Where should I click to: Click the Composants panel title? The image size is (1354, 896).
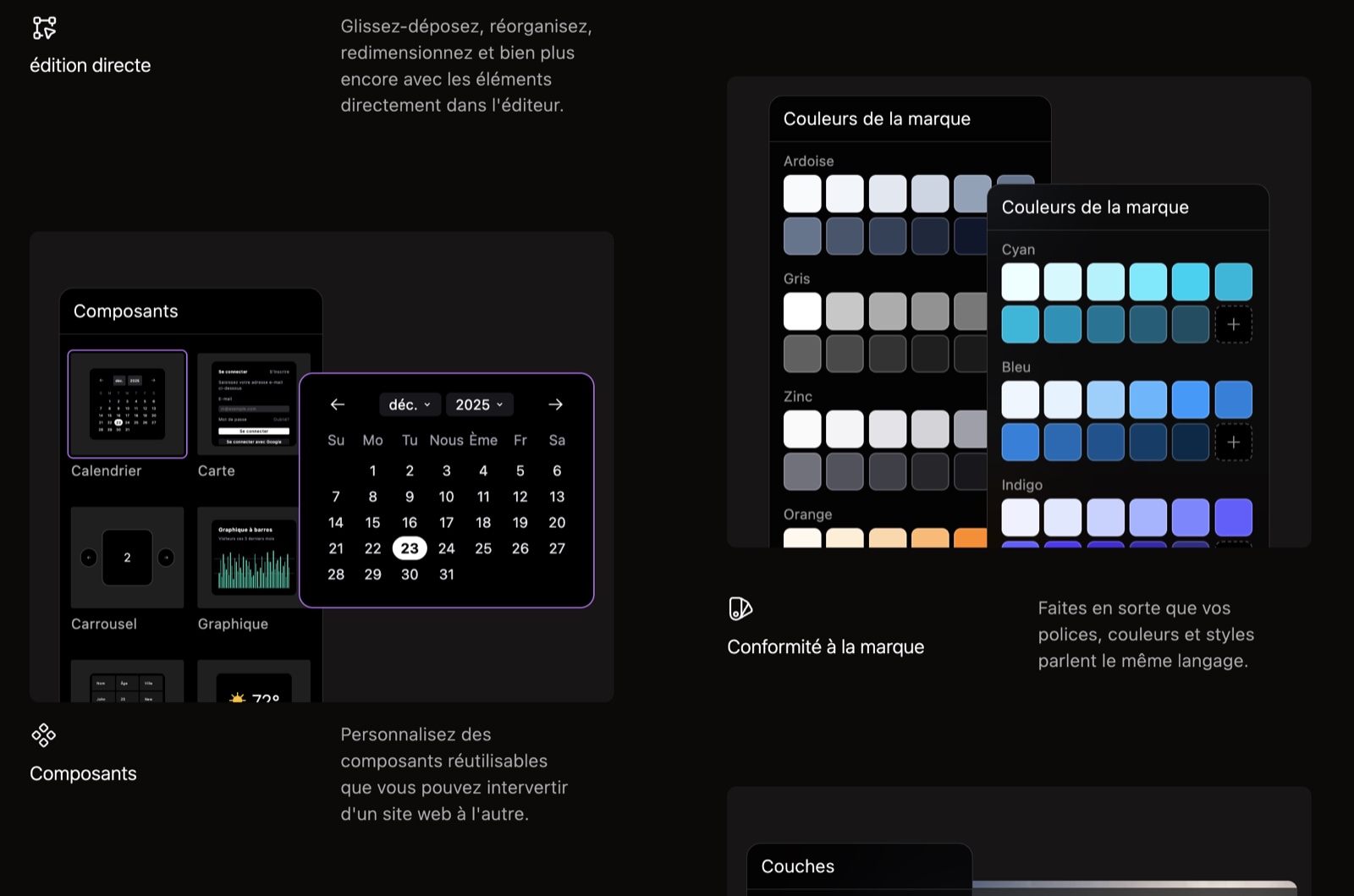point(125,311)
